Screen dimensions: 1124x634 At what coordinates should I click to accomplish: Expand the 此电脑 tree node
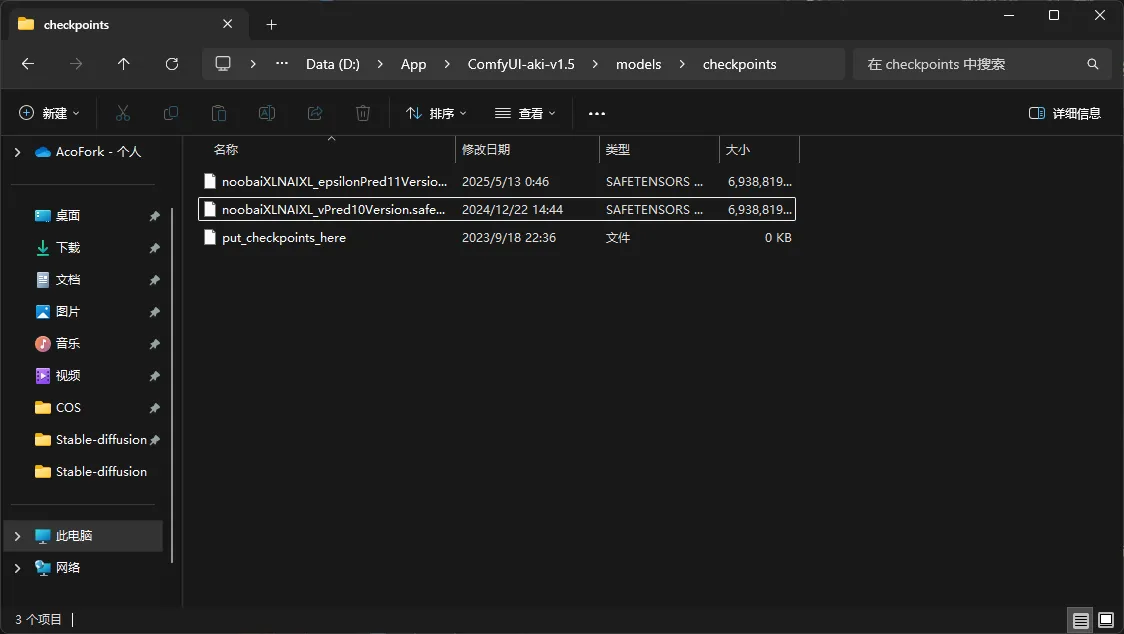point(17,536)
